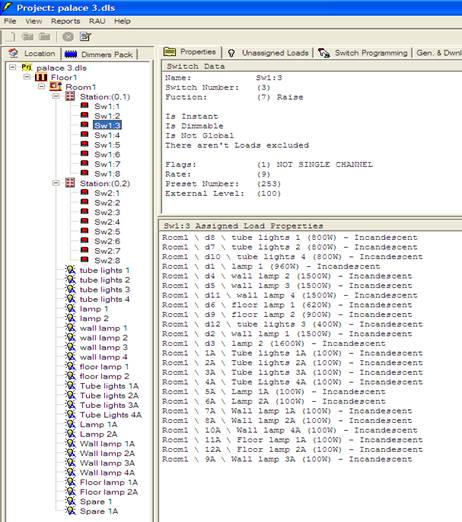Select the Sw2:5 switch in the tree

(x=107, y=231)
